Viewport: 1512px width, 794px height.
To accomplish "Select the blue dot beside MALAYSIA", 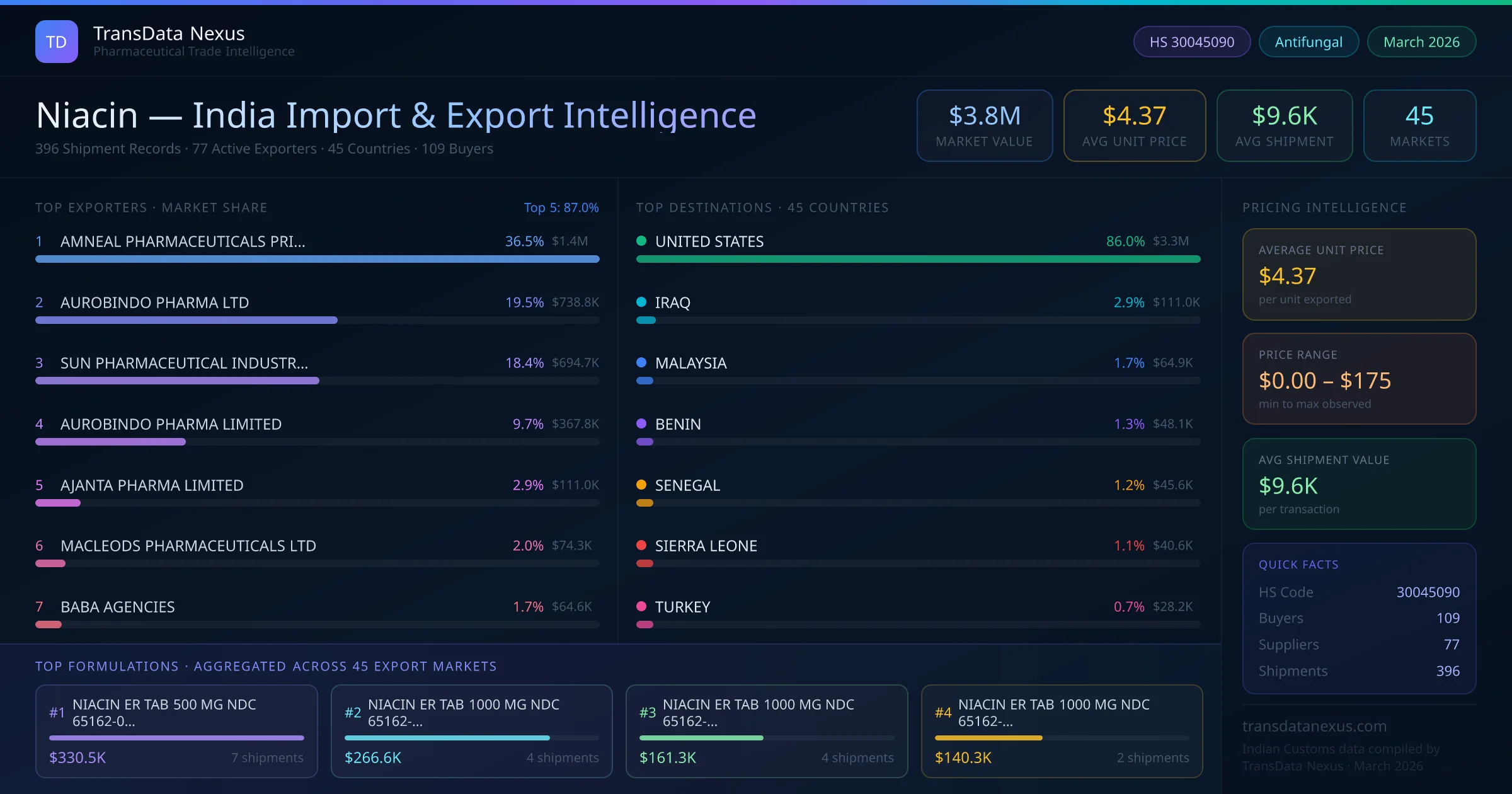I will (x=642, y=362).
